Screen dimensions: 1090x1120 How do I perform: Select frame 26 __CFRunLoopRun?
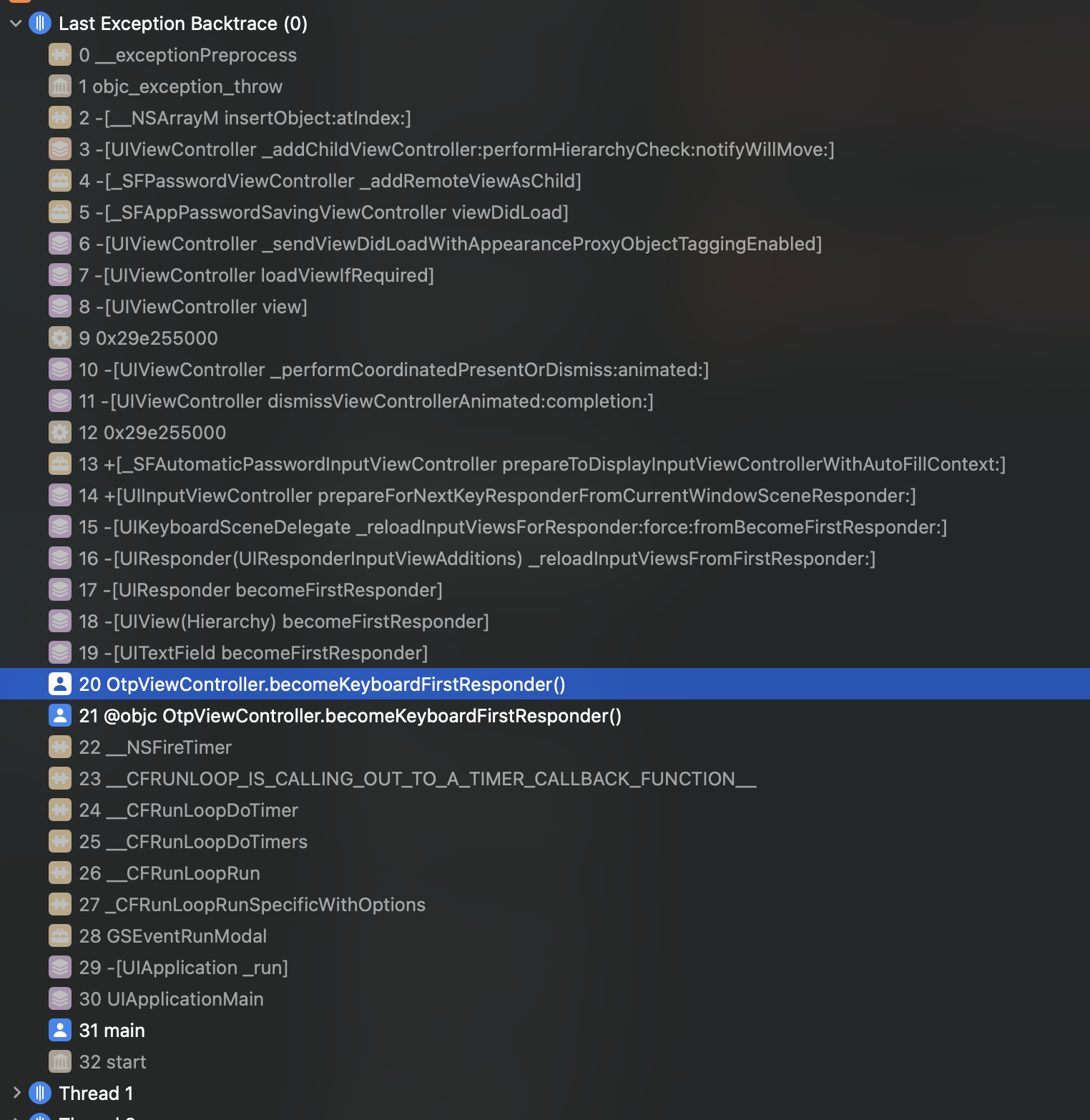pos(170,873)
